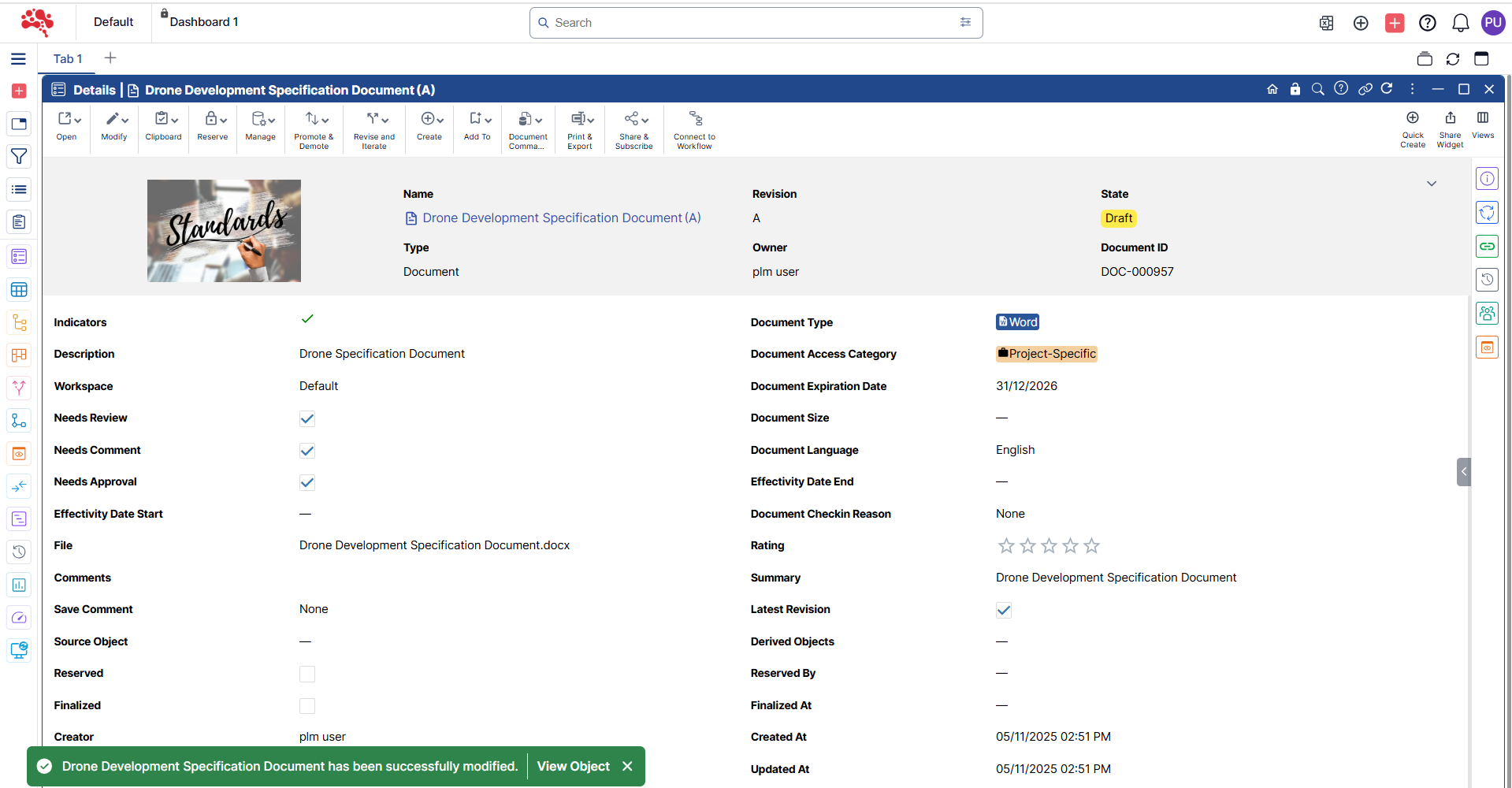This screenshot has width=1512, height=788.
Task: Toggle the Needs Review checkbox
Action: (x=307, y=419)
